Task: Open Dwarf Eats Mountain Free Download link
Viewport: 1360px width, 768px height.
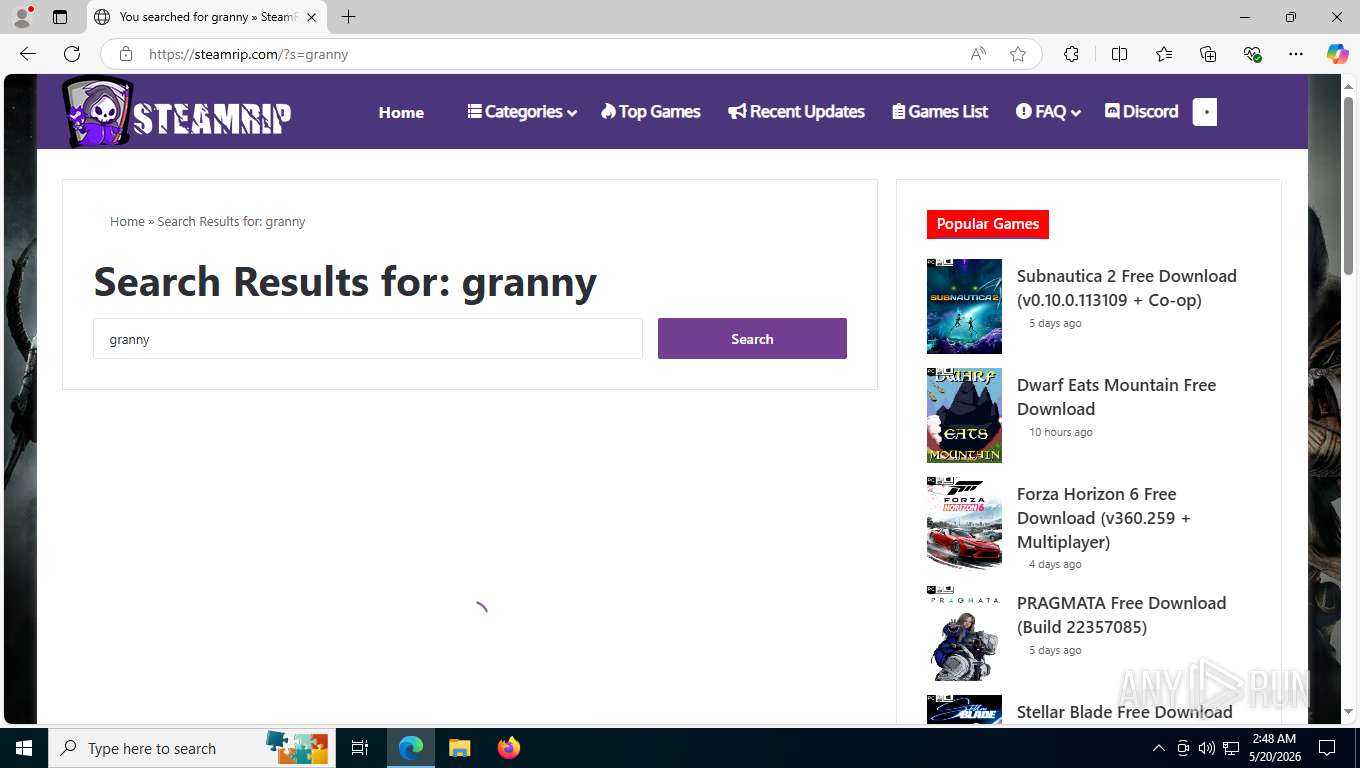Action: click(x=1116, y=397)
